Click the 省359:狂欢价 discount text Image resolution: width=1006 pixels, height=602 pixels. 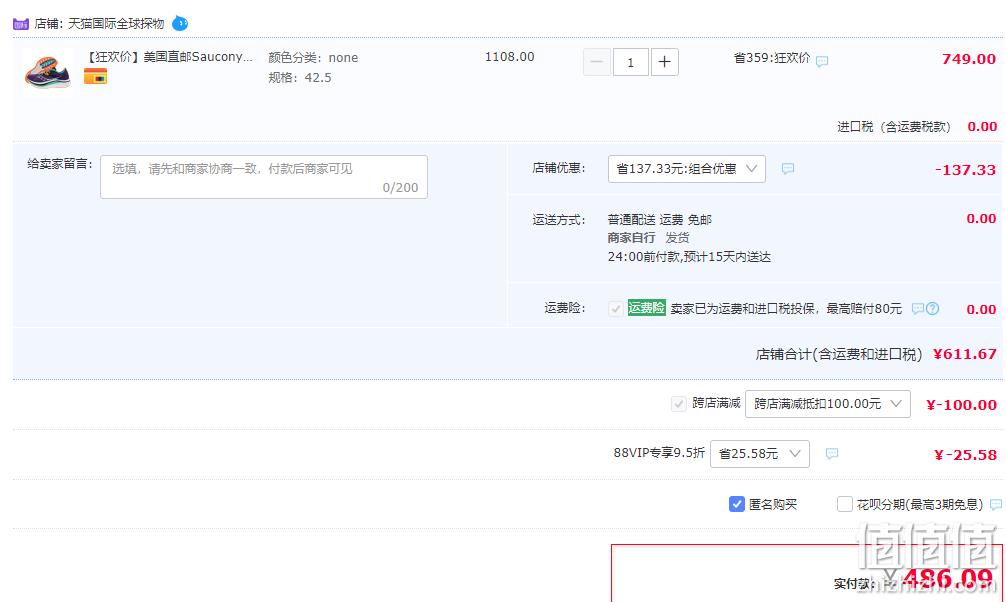(772, 58)
